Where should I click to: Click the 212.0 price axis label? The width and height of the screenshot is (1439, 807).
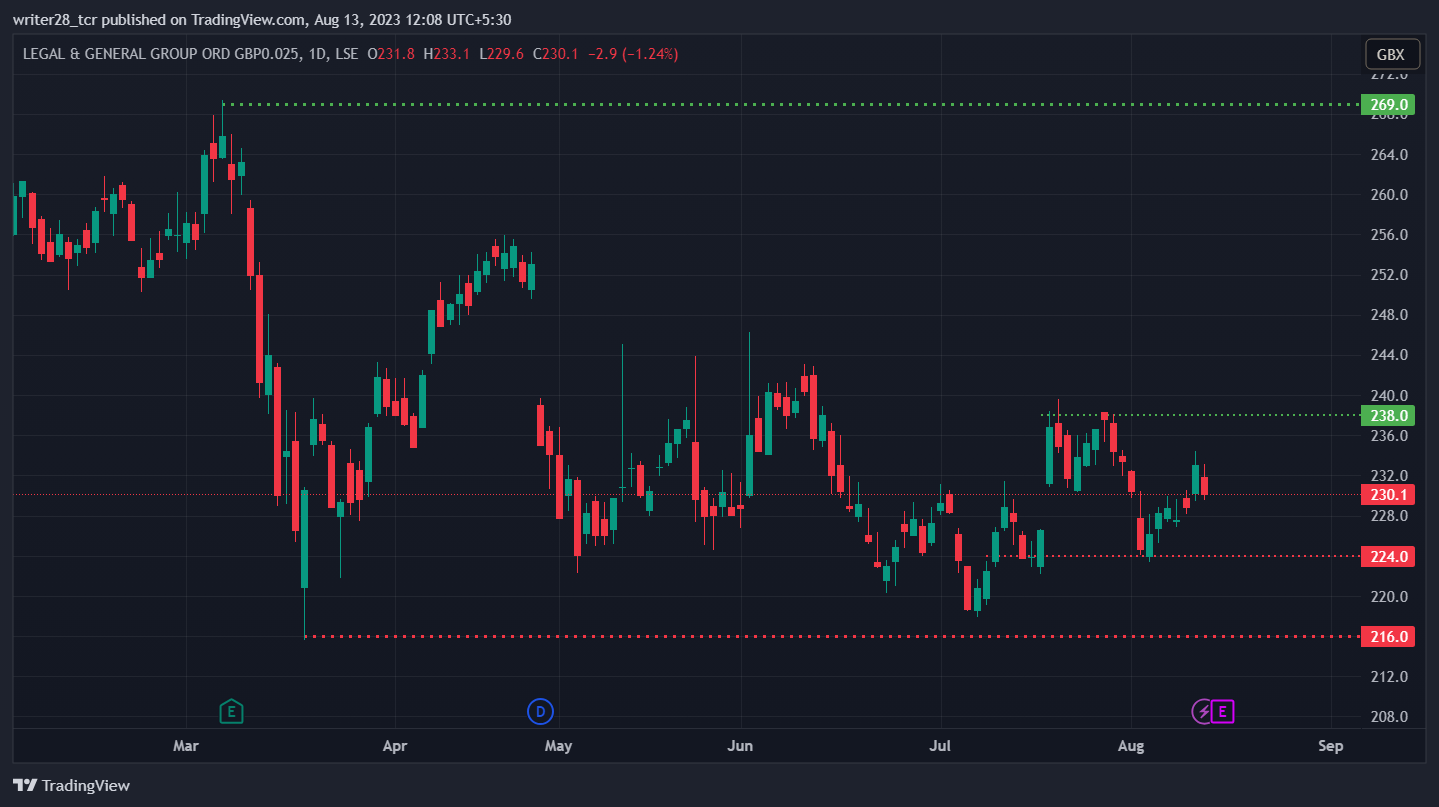click(1389, 677)
